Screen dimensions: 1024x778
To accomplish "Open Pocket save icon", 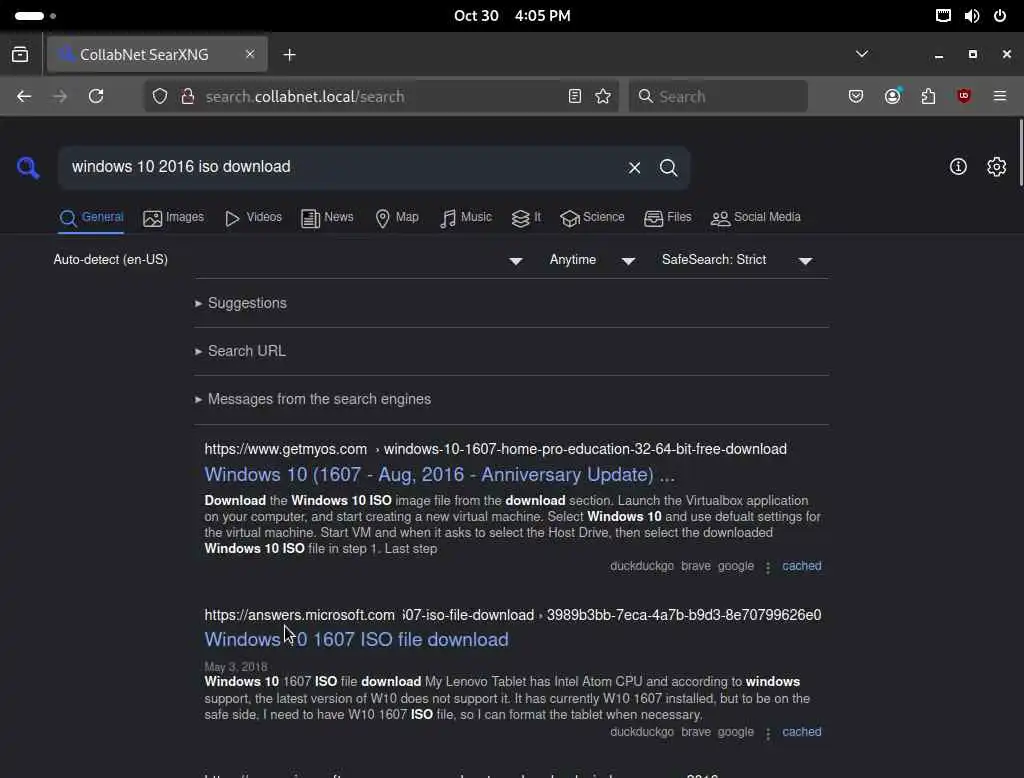I will 856,96.
